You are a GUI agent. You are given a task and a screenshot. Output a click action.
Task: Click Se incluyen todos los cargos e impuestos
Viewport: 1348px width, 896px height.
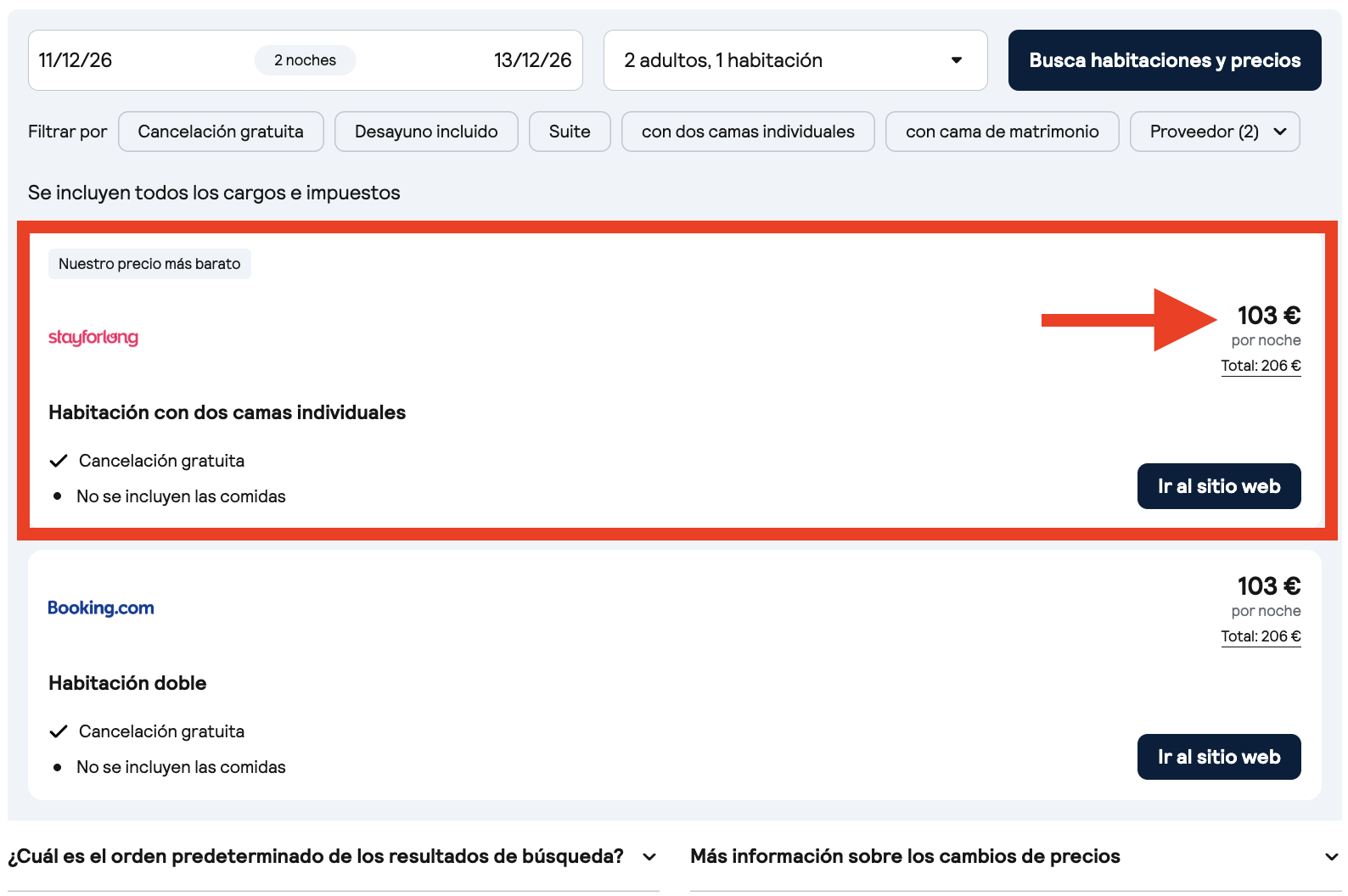click(214, 193)
